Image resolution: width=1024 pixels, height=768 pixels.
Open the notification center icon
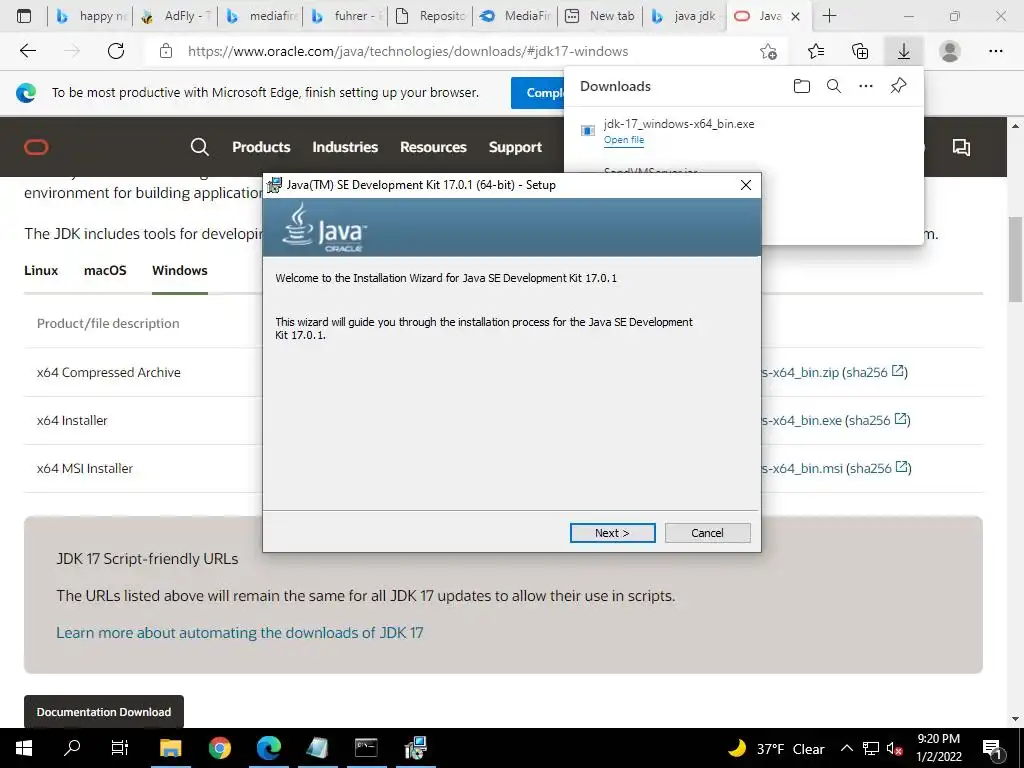coord(993,748)
